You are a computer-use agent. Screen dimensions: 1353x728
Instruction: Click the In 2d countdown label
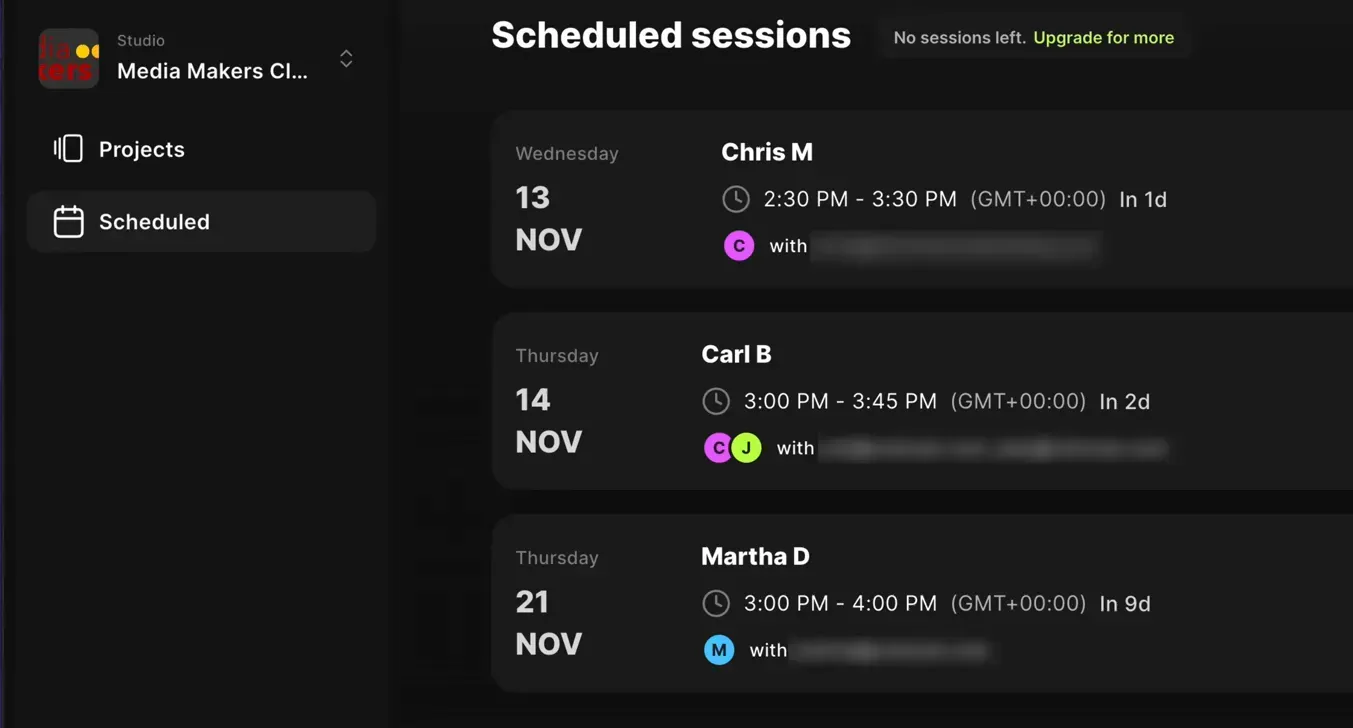pos(1124,401)
